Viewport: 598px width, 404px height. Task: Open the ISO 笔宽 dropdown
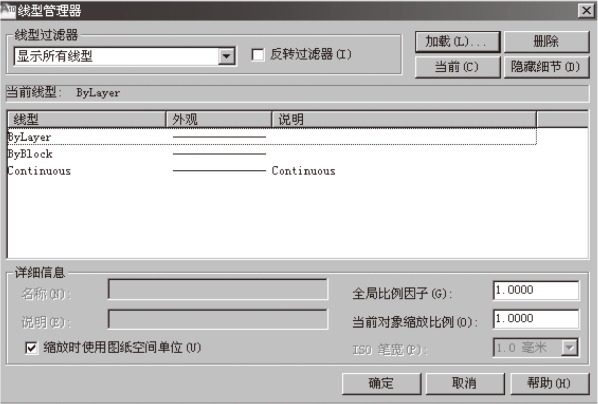coord(570,348)
